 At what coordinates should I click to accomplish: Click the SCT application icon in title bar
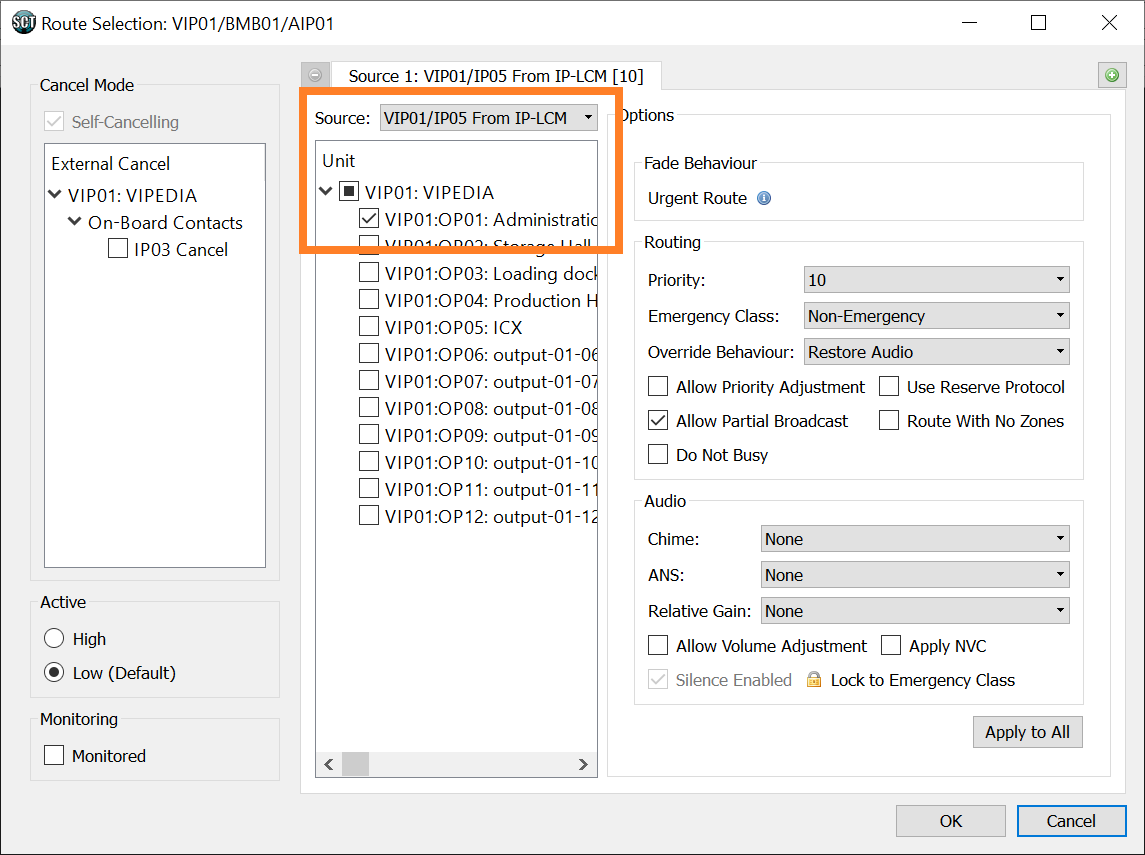pos(23,22)
